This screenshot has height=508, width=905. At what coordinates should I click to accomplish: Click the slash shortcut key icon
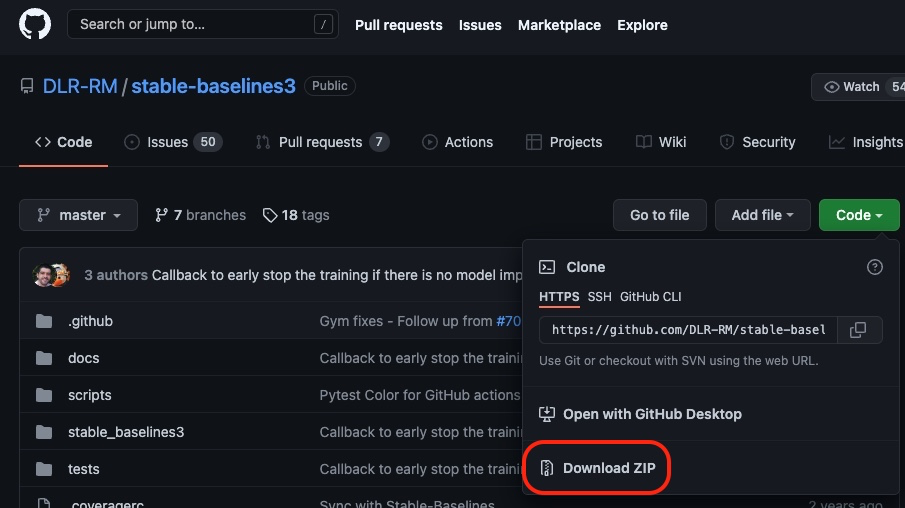[323, 24]
